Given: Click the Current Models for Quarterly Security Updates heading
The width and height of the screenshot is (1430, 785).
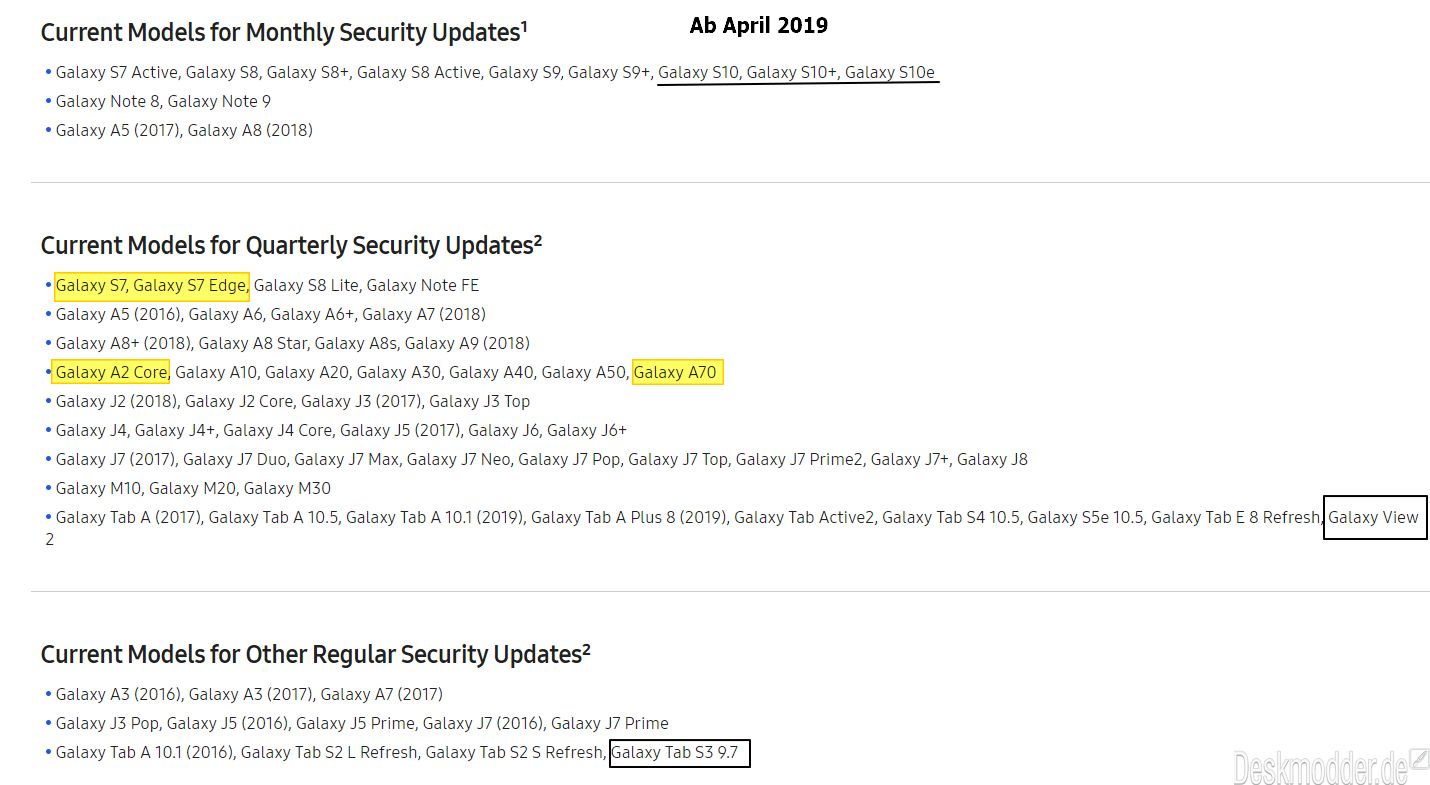Looking at the screenshot, I should tap(291, 245).
